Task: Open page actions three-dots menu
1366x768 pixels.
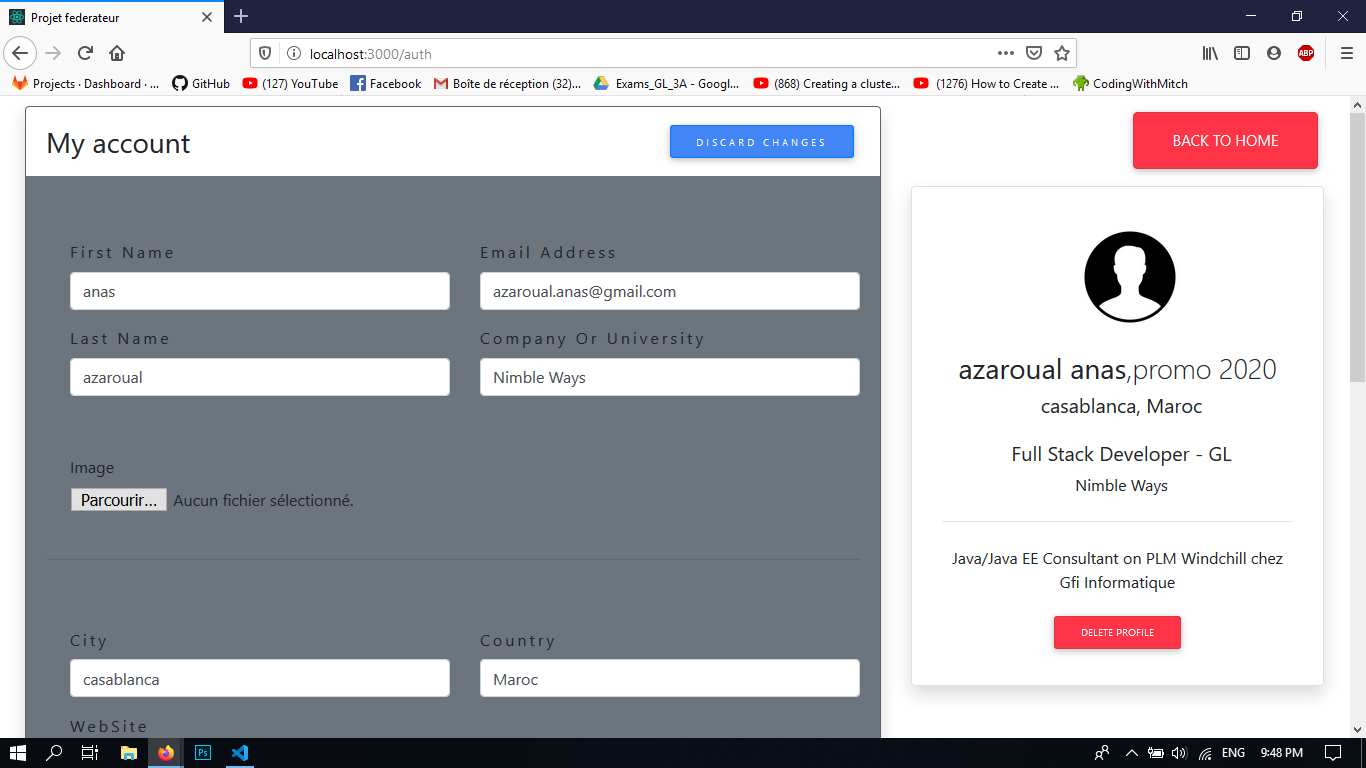Action: click(x=1006, y=53)
